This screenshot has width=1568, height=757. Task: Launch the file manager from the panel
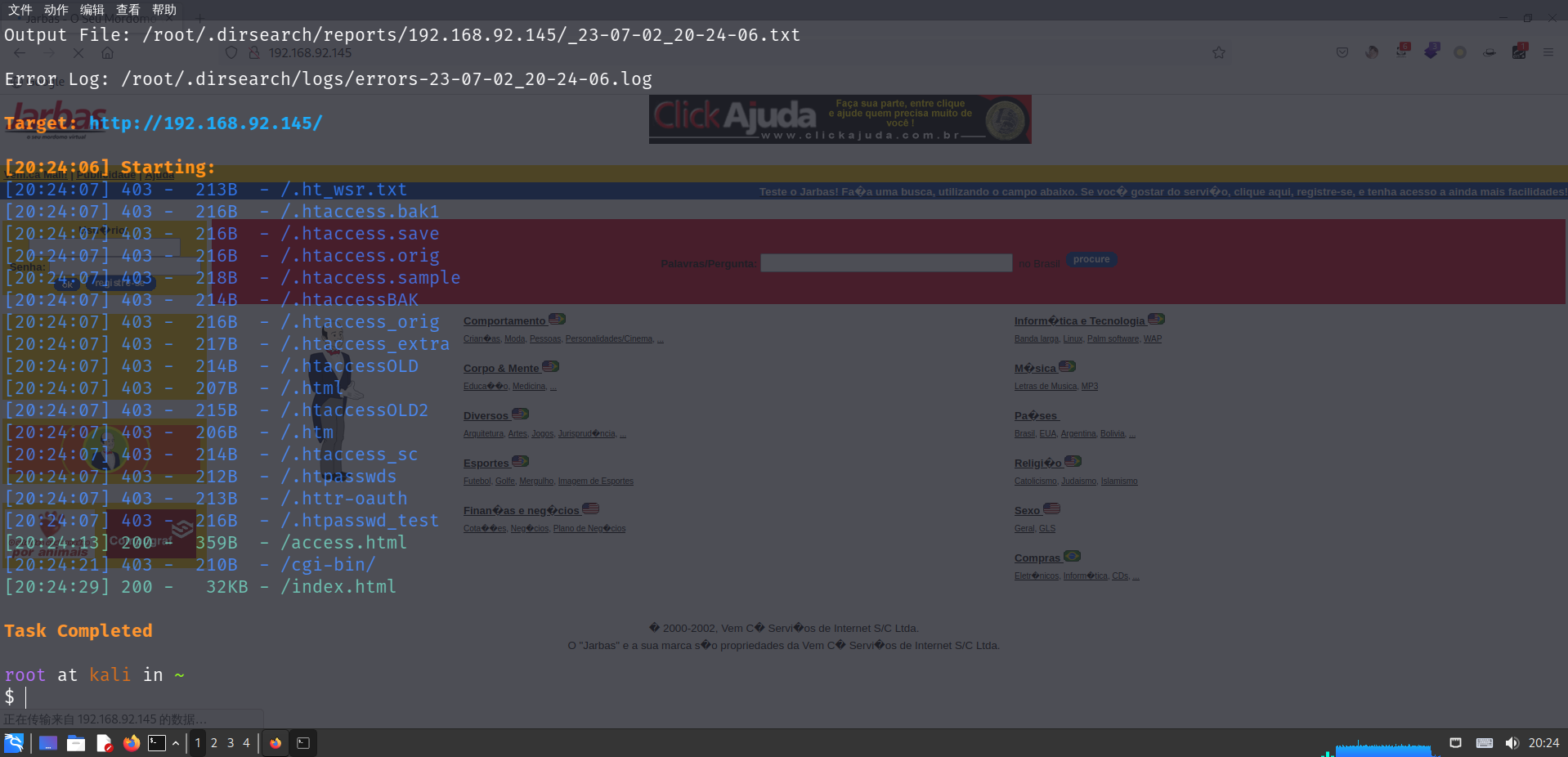[x=76, y=743]
